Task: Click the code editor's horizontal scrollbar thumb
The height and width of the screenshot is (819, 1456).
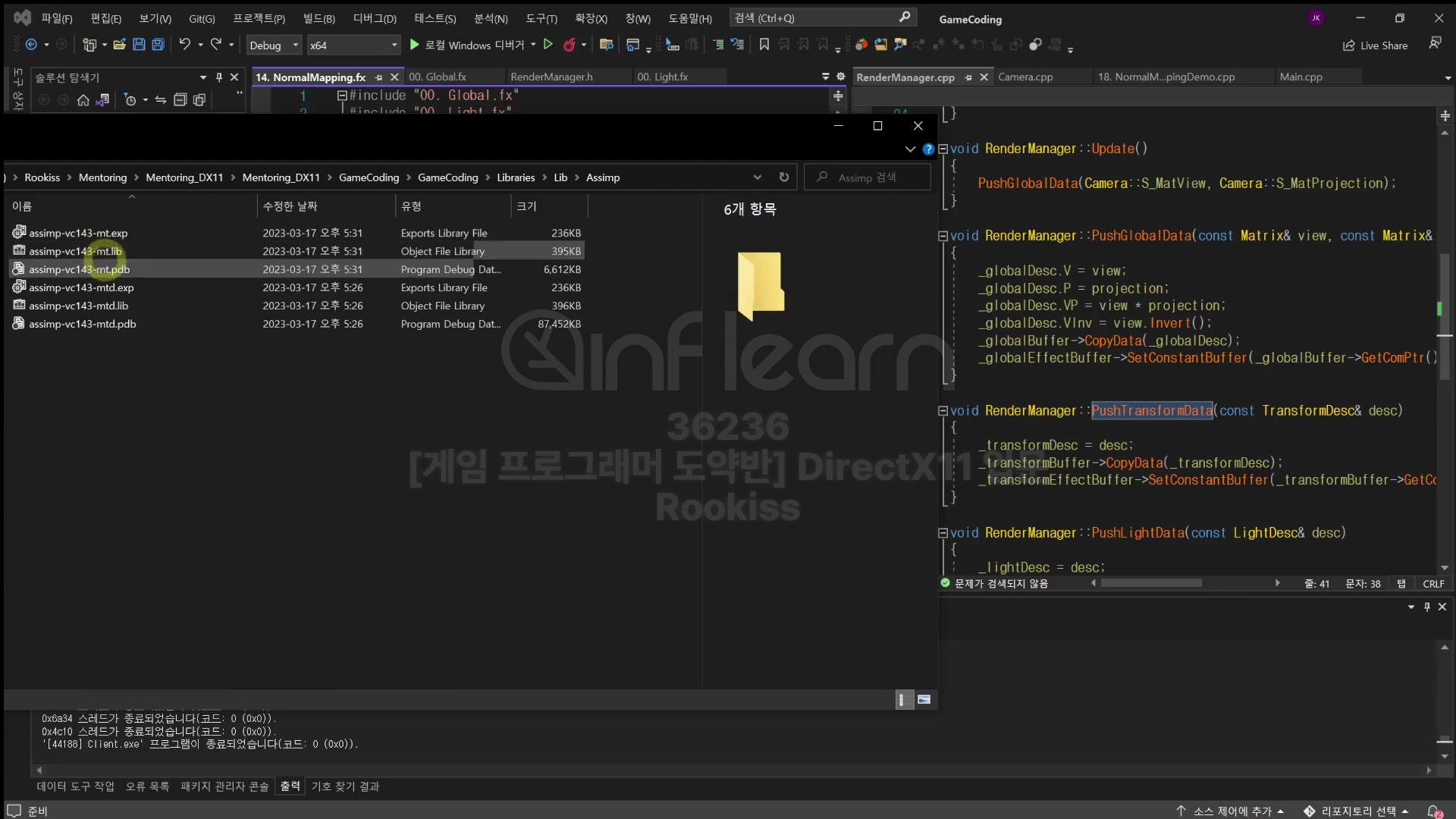Action: coord(1151,583)
